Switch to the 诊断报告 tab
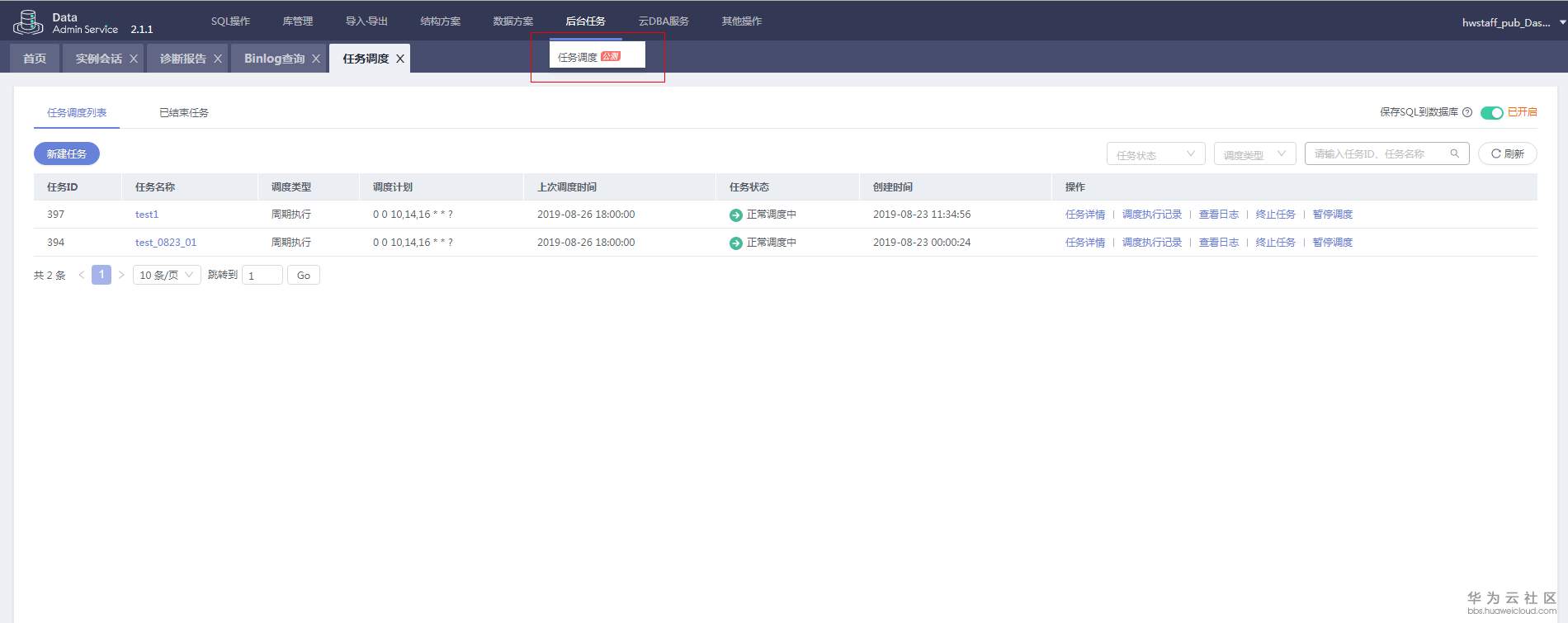The width and height of the screenshot is (1568, 623). click(183, 59)
